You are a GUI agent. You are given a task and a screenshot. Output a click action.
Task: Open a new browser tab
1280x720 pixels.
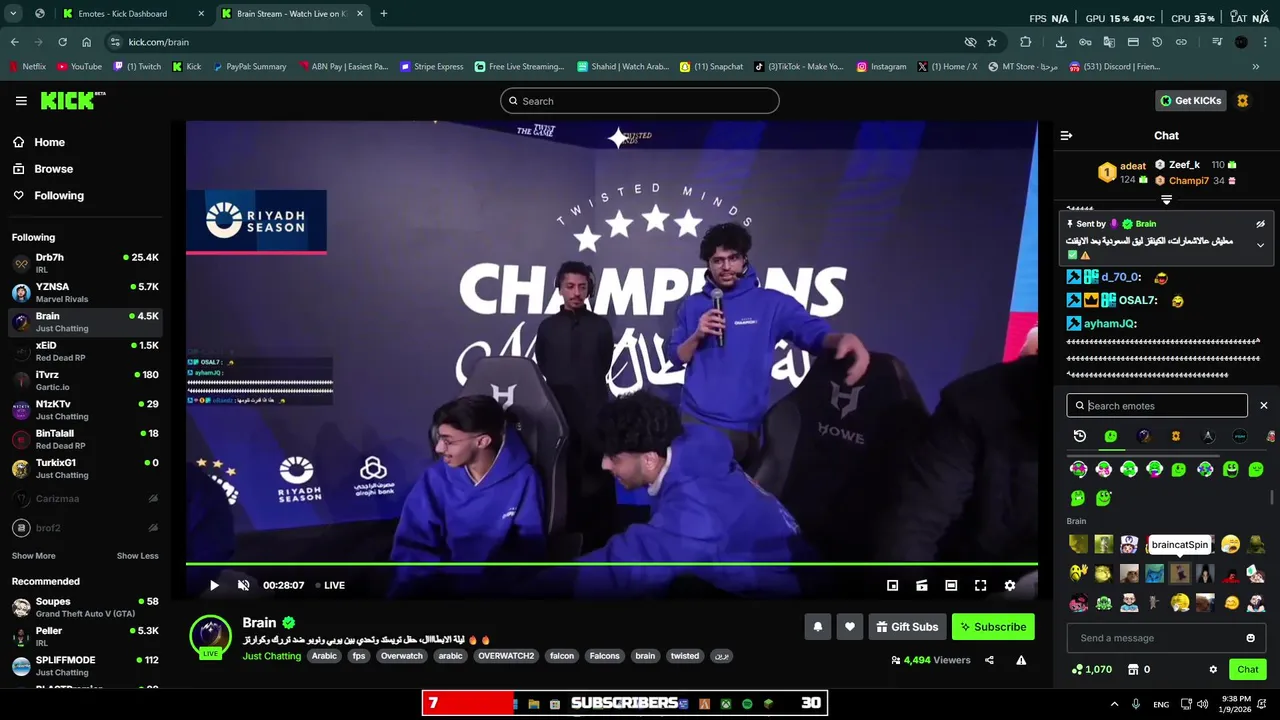(384, 14)
